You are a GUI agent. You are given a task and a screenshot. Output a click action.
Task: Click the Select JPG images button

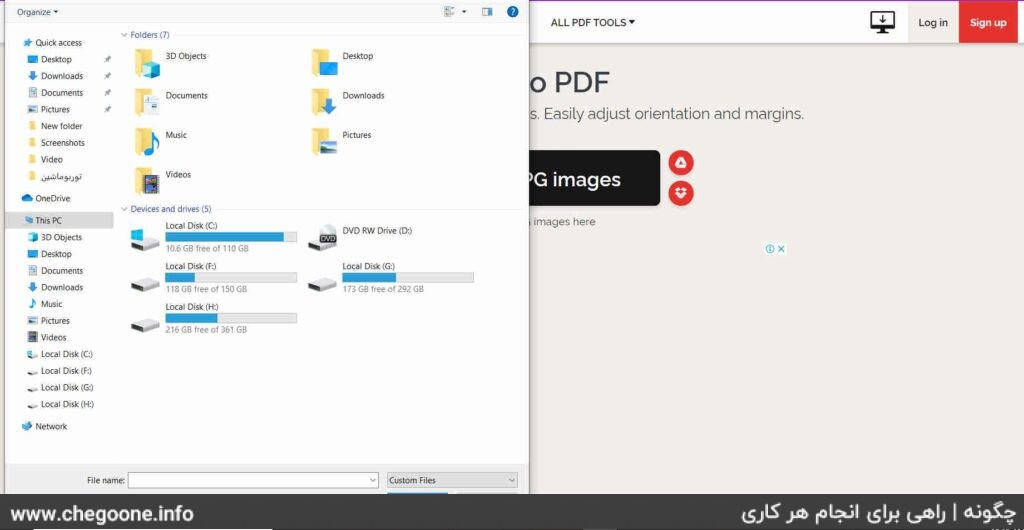click(594, 178)
